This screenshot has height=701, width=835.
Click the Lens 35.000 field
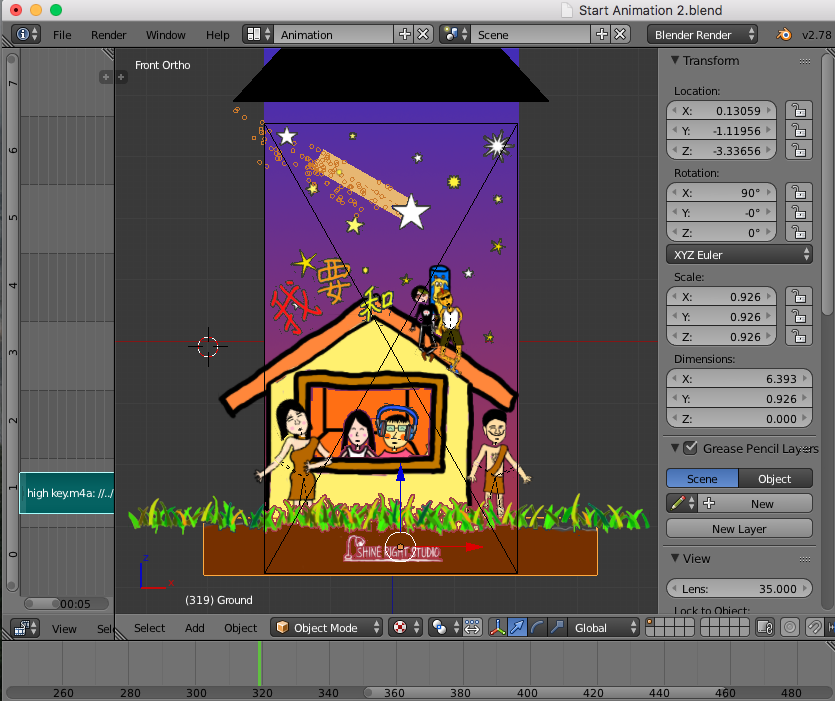click(x=739, y=589)
